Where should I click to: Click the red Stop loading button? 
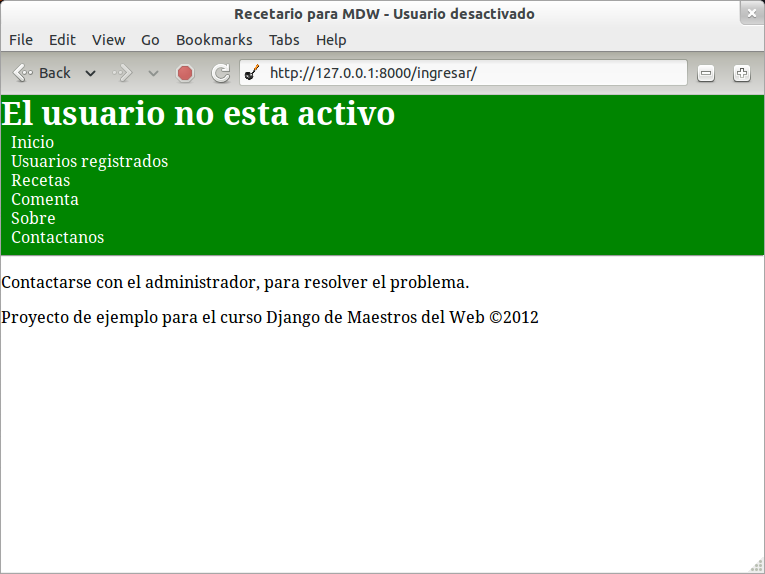(x=185, y=73)
